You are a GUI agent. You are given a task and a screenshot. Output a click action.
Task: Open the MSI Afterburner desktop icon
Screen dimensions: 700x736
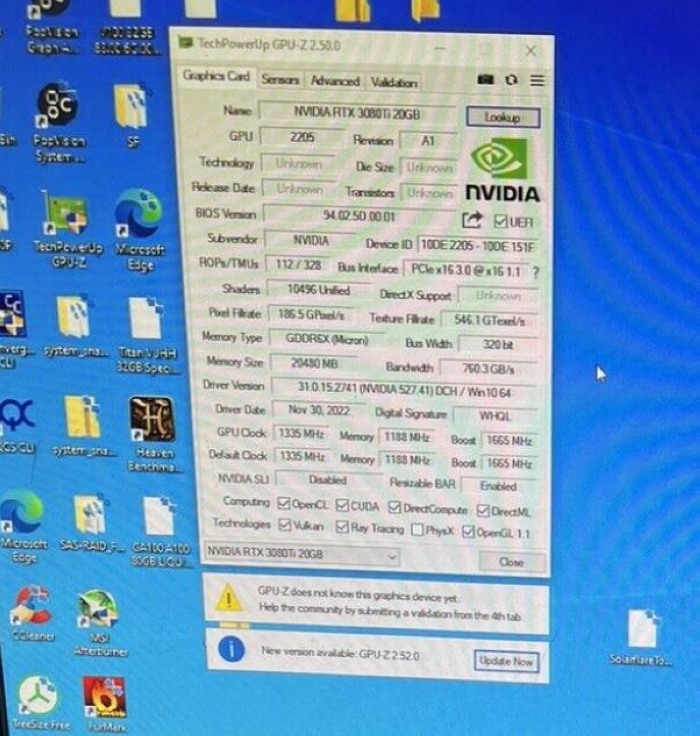click(x=98, y=612)
